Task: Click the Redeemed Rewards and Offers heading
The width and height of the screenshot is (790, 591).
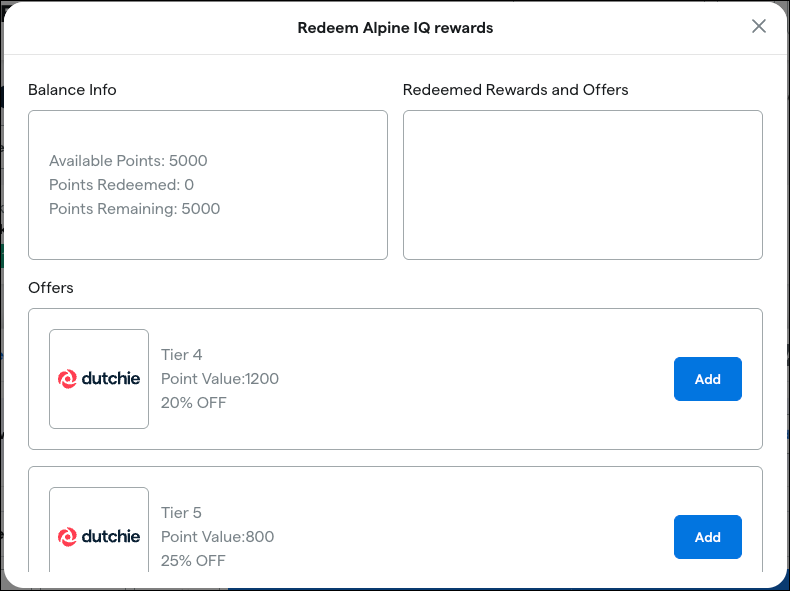Action: (x=515, y=90)
